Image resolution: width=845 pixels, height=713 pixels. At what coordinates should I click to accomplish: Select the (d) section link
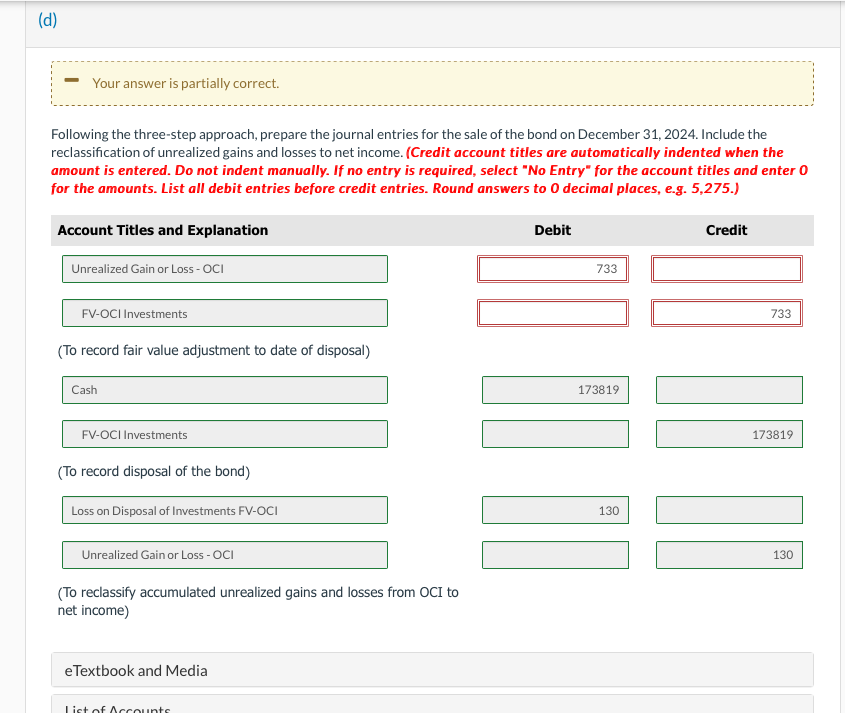45,19
